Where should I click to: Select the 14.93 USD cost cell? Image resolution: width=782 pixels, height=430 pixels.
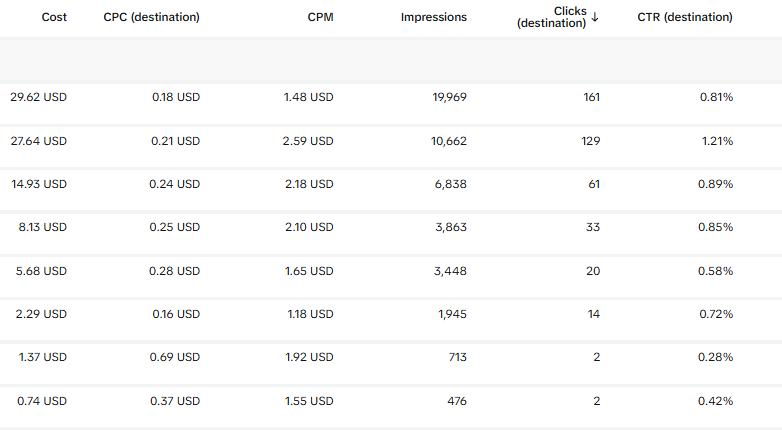(x=39, y=184)
